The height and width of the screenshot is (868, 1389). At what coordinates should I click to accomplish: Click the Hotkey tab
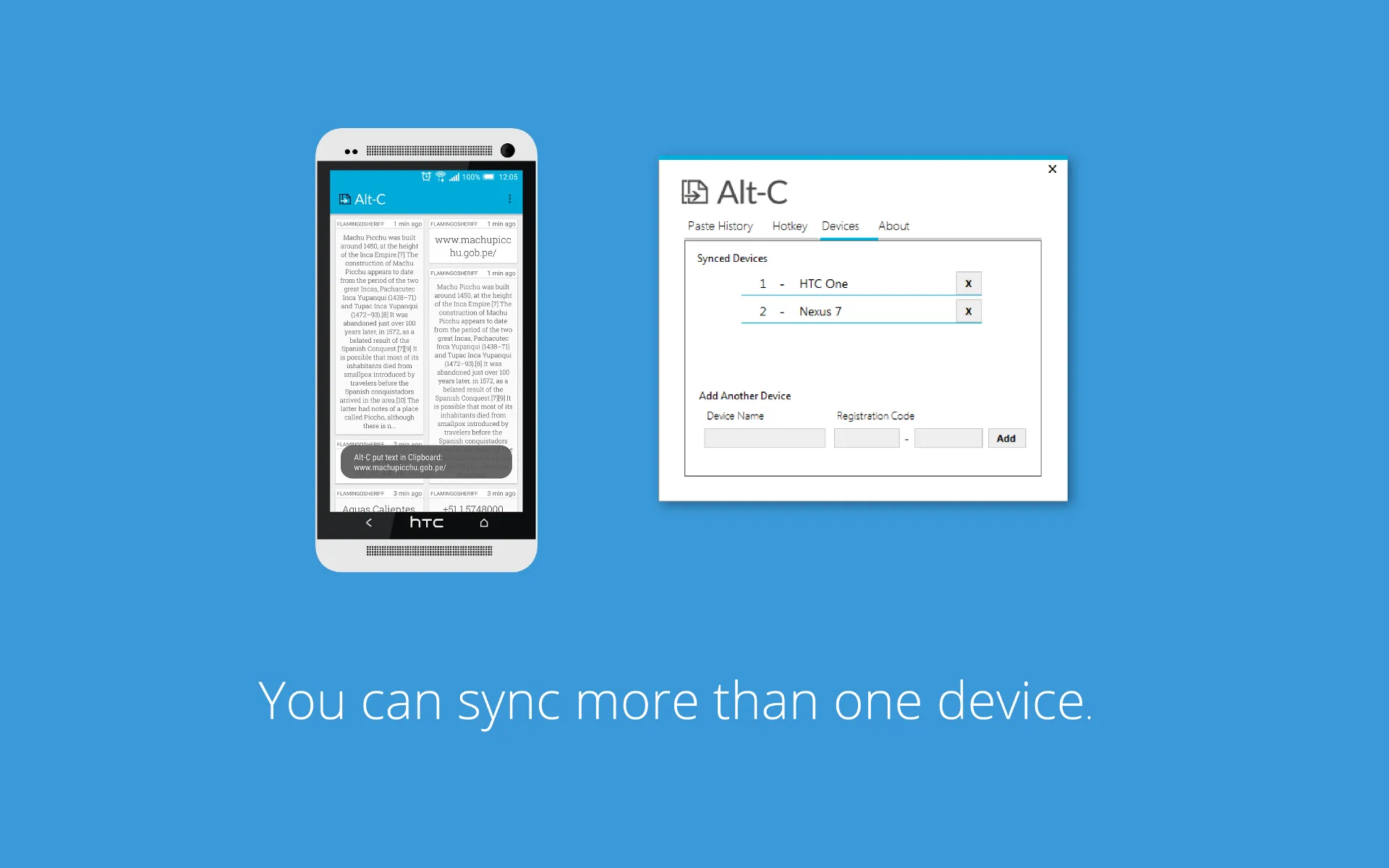click(790, 226)
